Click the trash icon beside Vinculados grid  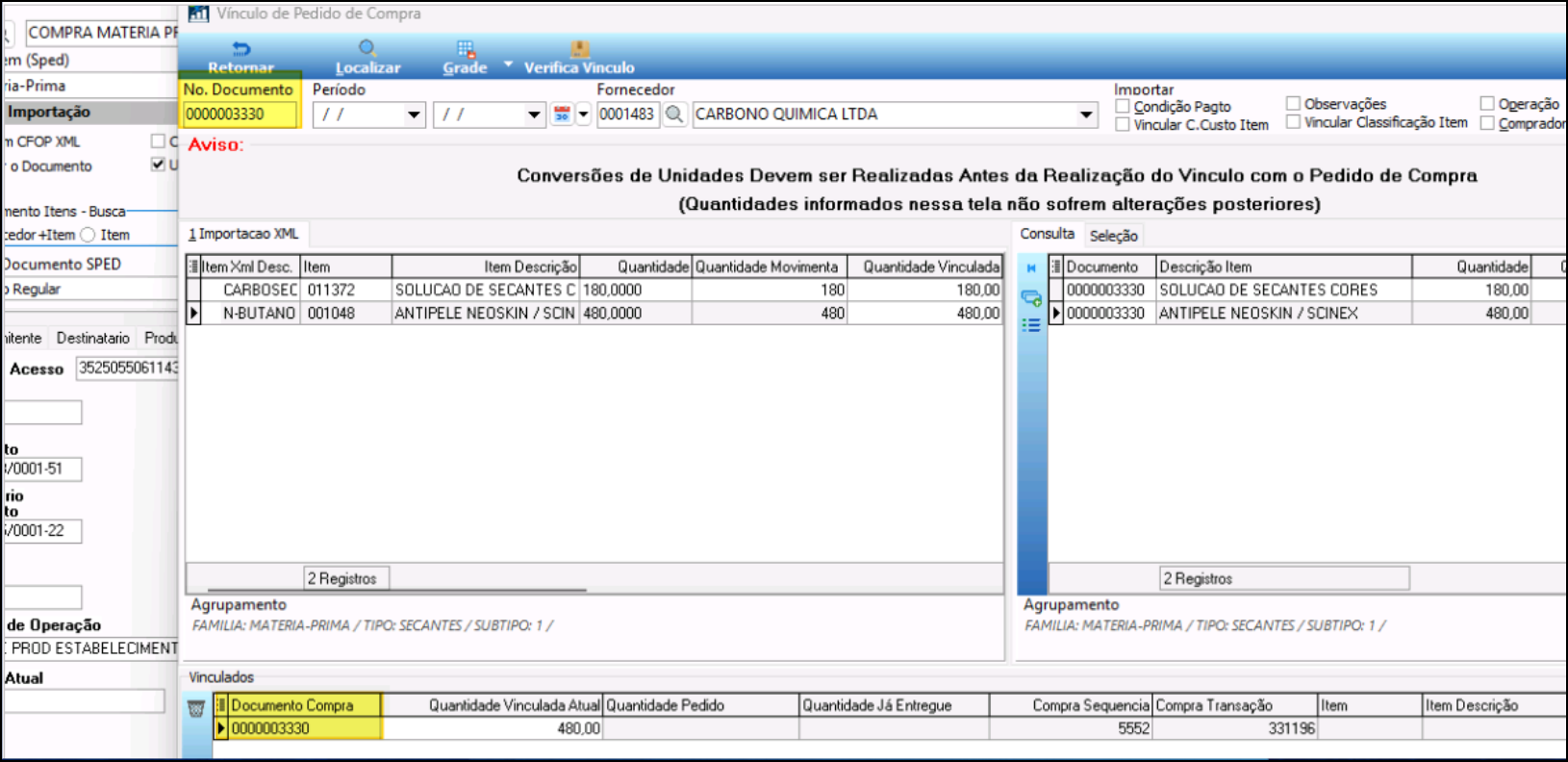(x=196, y=709)
